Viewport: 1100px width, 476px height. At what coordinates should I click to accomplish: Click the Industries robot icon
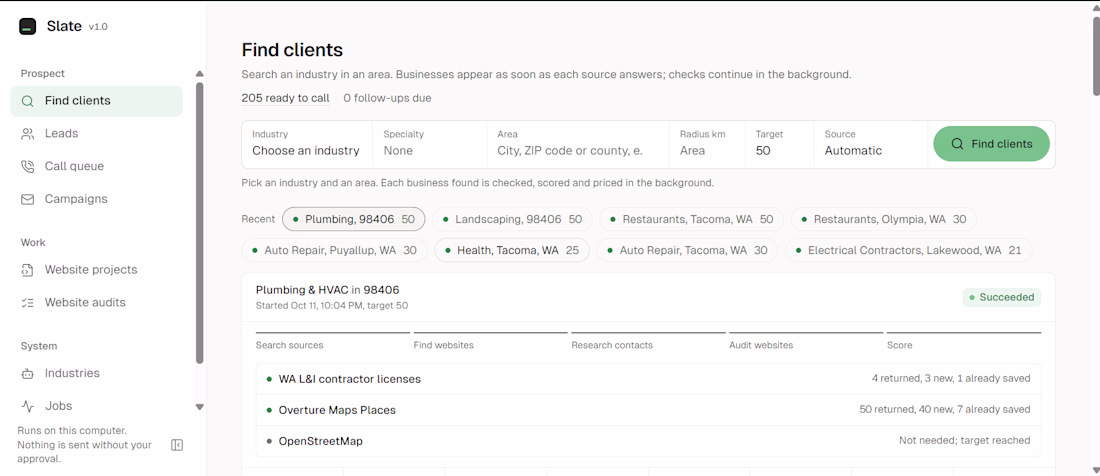point(27,374)
